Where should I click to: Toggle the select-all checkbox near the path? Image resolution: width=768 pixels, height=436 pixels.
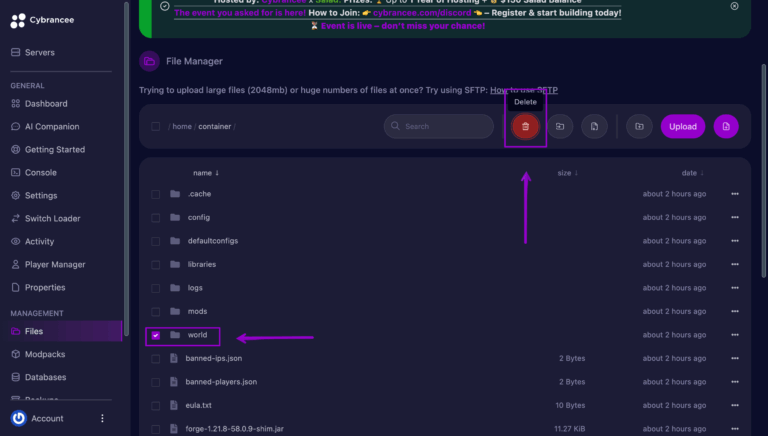pos(155,126)
